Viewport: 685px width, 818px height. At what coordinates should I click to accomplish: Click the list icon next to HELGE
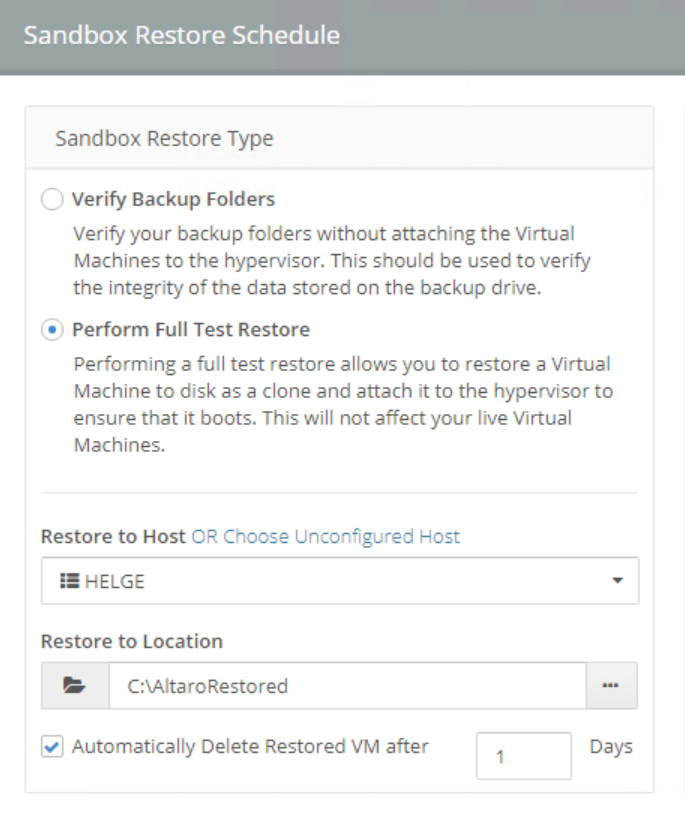pyautogui.click(x=70, y=581)
